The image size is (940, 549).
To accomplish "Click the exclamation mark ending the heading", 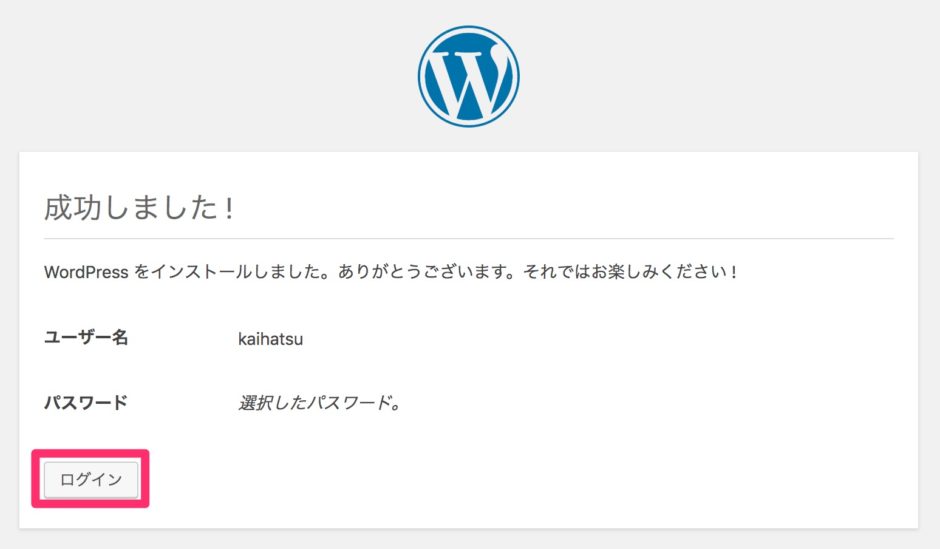I will [x=229, y=208].
